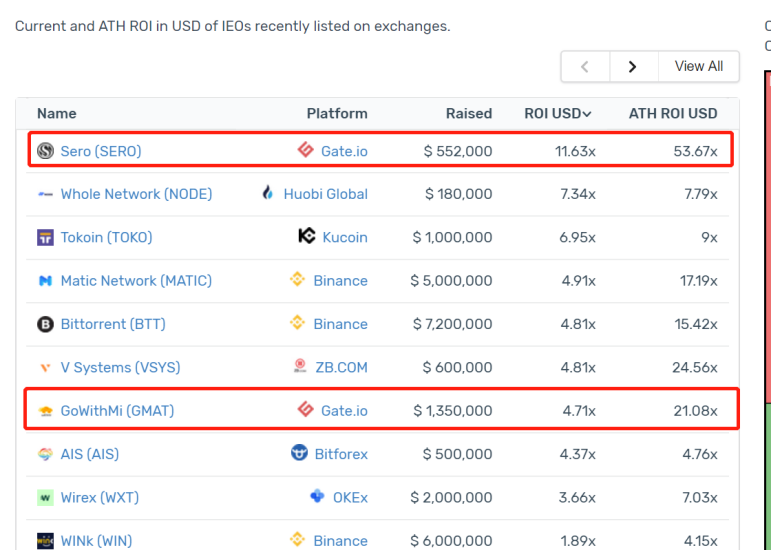Click the Sero coin logo icon
This screenshot has height=550, width=771.
coord(45,150)
